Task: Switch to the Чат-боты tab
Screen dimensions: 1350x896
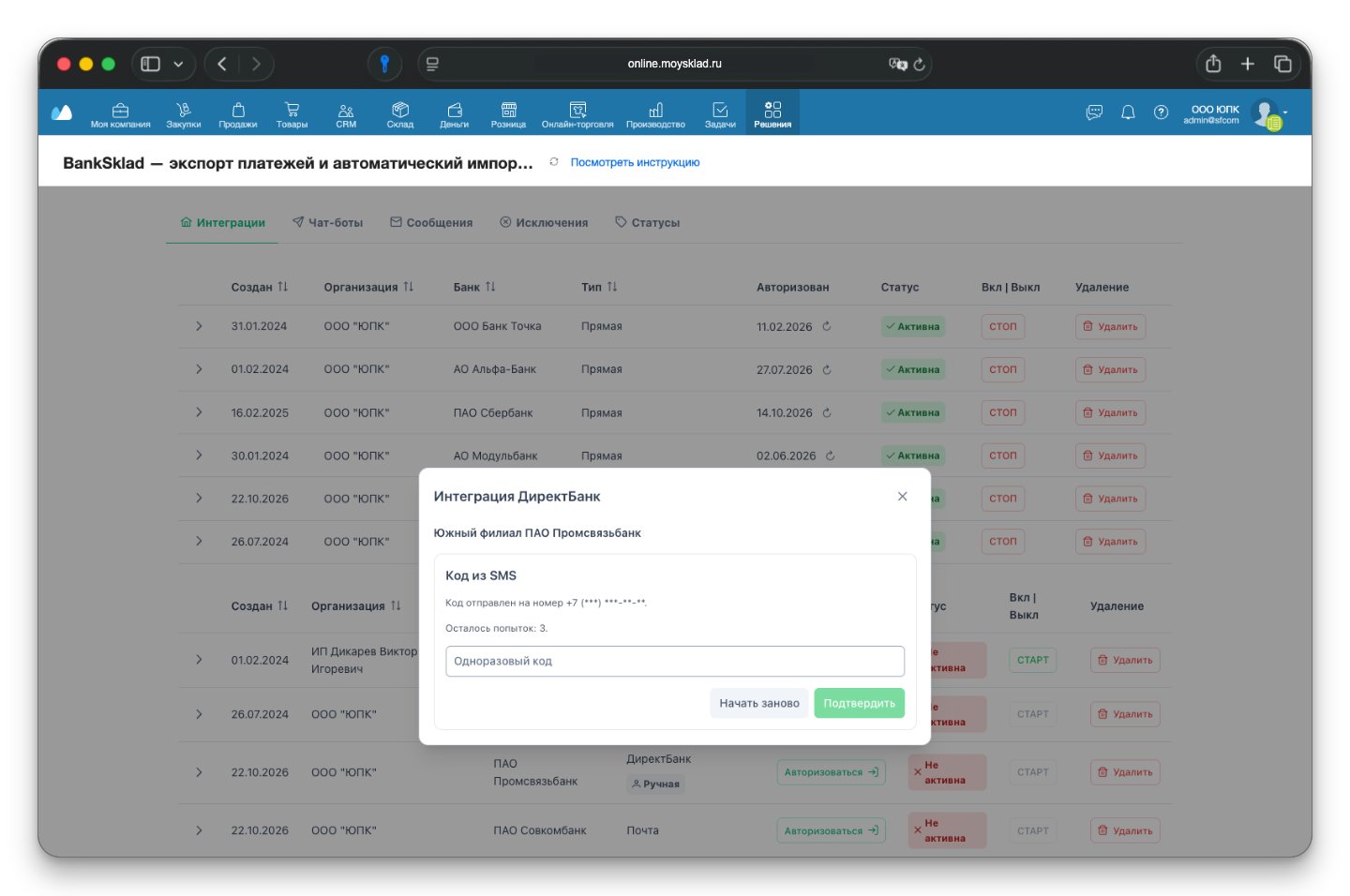Action: 327,222
